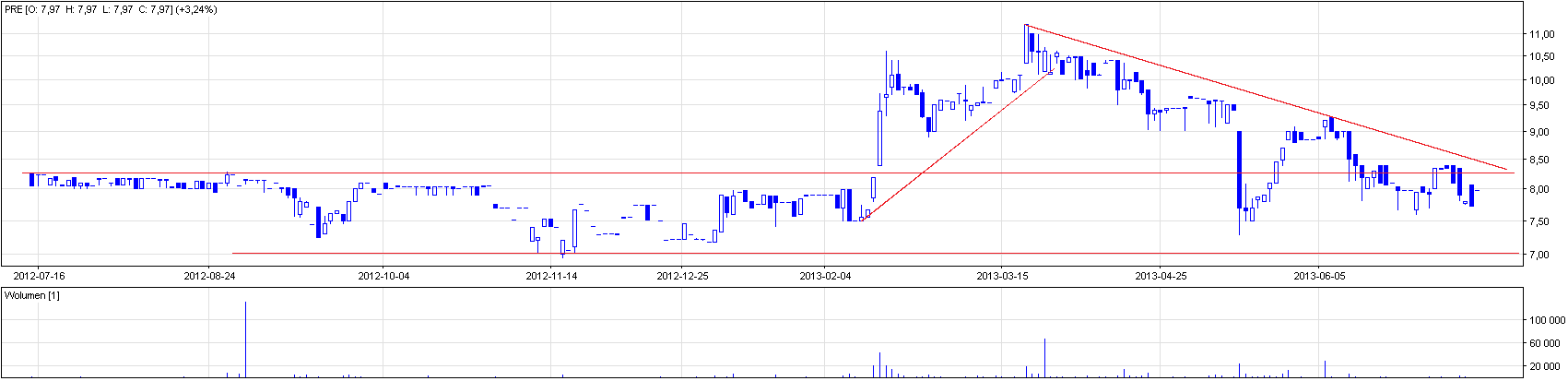Image resolution: width=1568 pixels, height=381 pixels.
Task: Click the 2013-04-25 date label
Action: 1161,276
